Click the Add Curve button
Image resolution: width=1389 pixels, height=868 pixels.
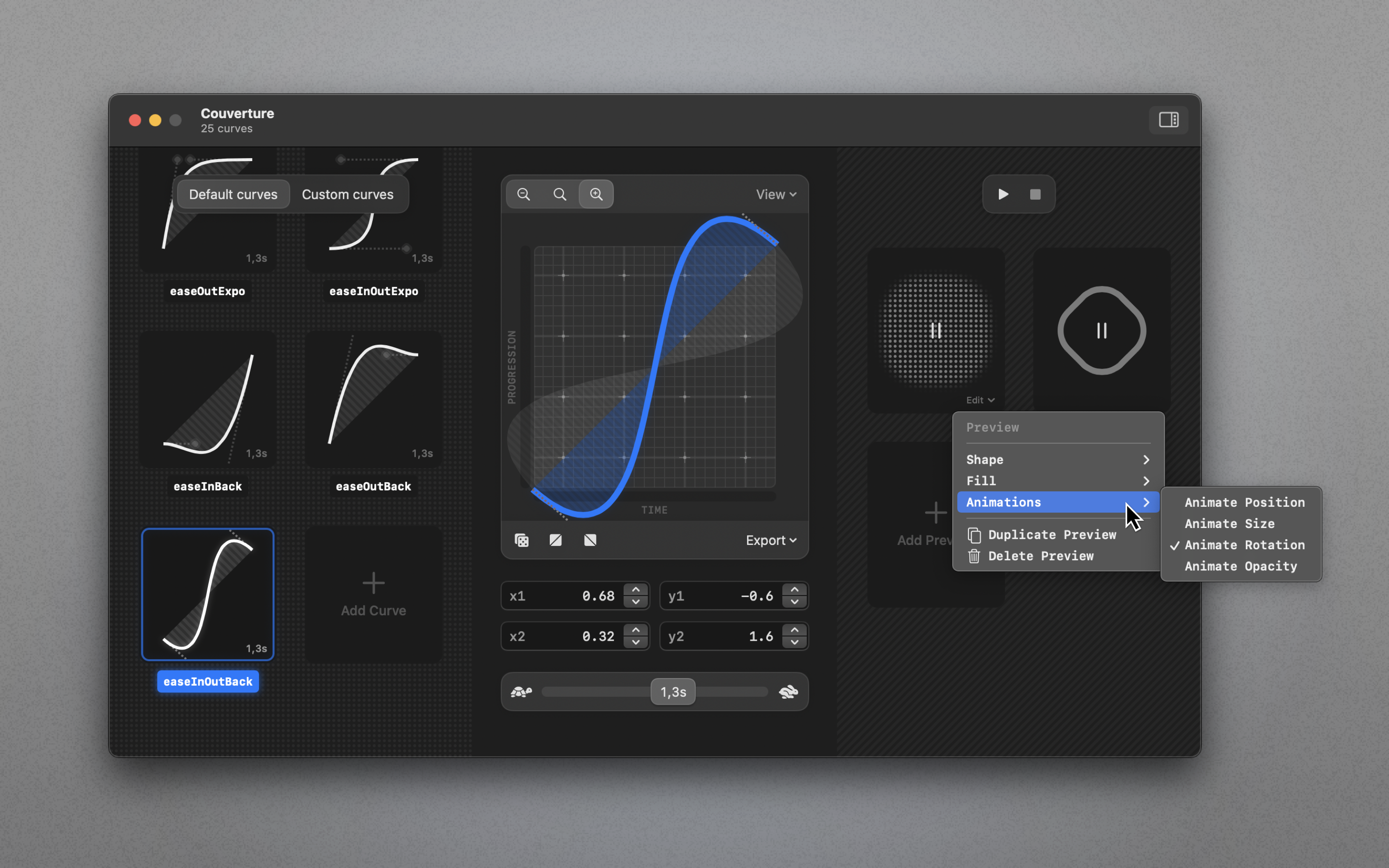[373, 595]
